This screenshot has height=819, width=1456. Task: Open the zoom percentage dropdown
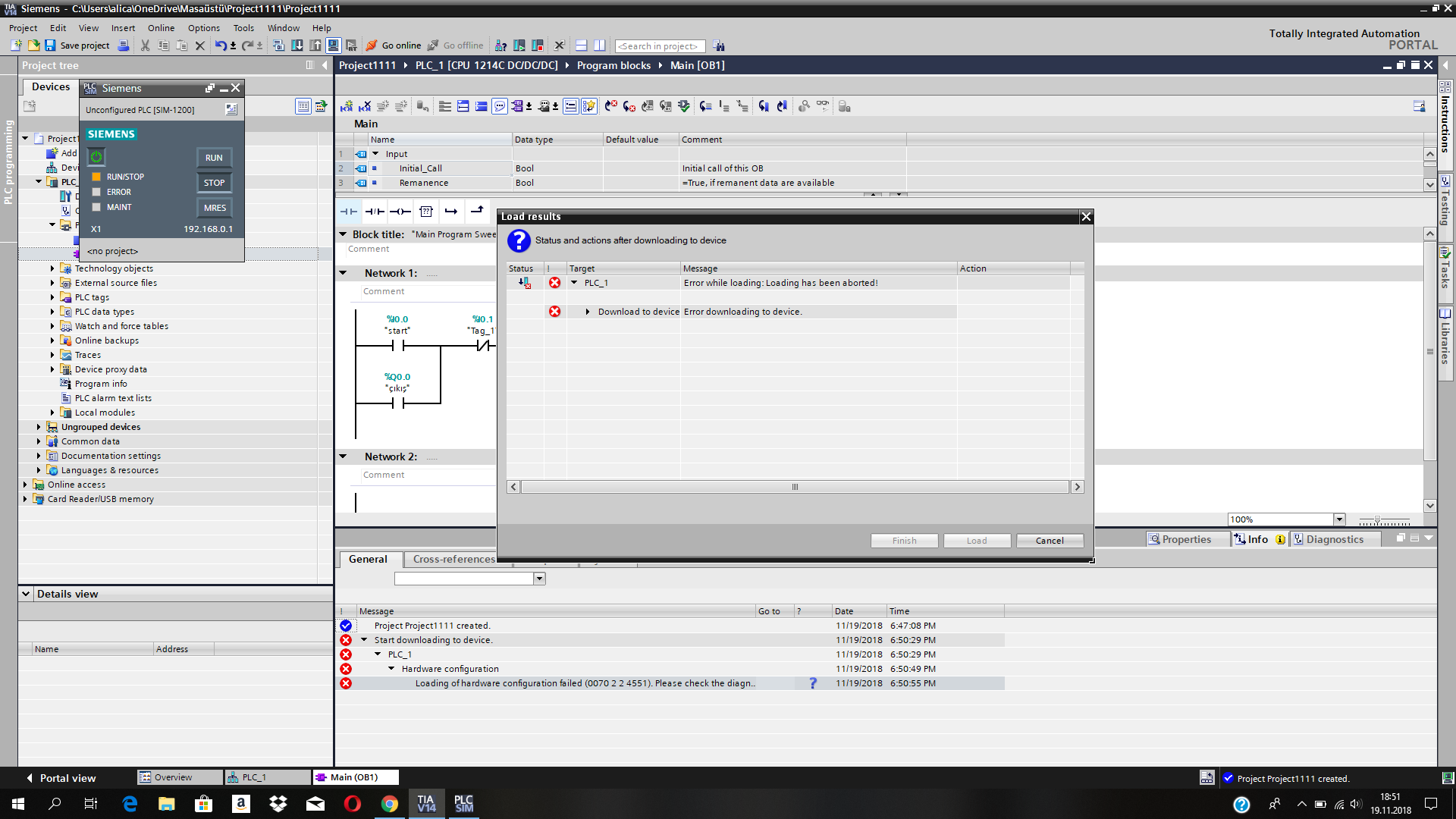[1339, 519]
